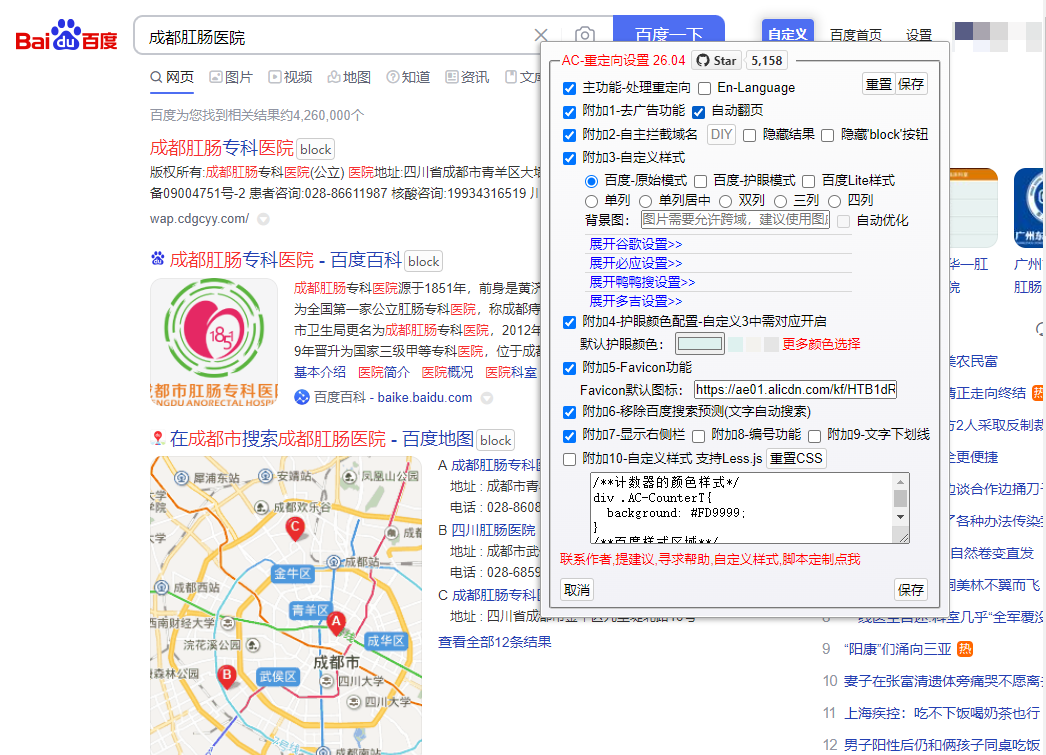Click the GitHub Star button
Screen dimensions: 1046x755
click(x=716, y=61)
